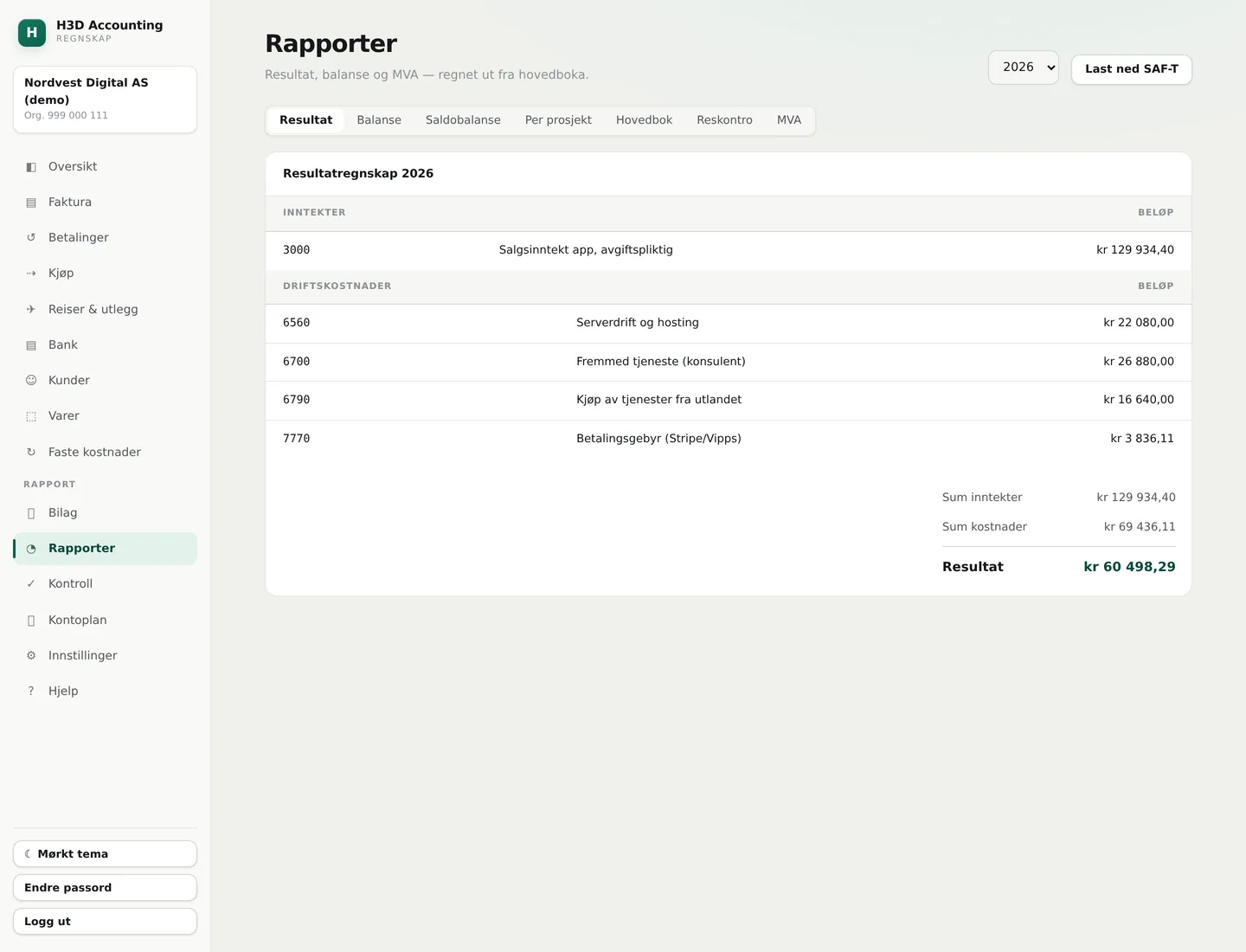This screenshot has width=1246, height=952.
Task: Click the smiley icon for Kunder
Action: click(31, 381)
